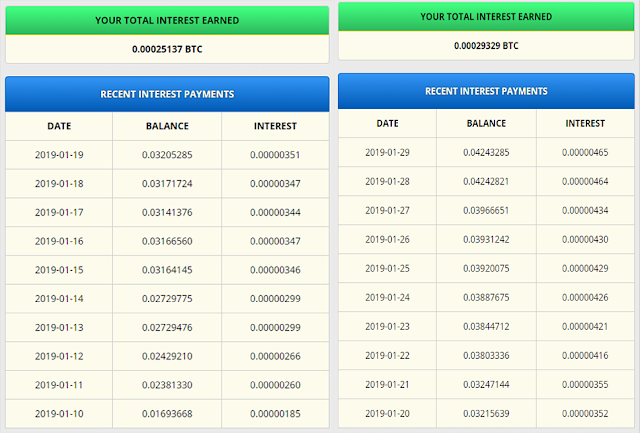The image size is (640, 433).
Task: Select interest 0.00000426
Action: coord(585,298)
